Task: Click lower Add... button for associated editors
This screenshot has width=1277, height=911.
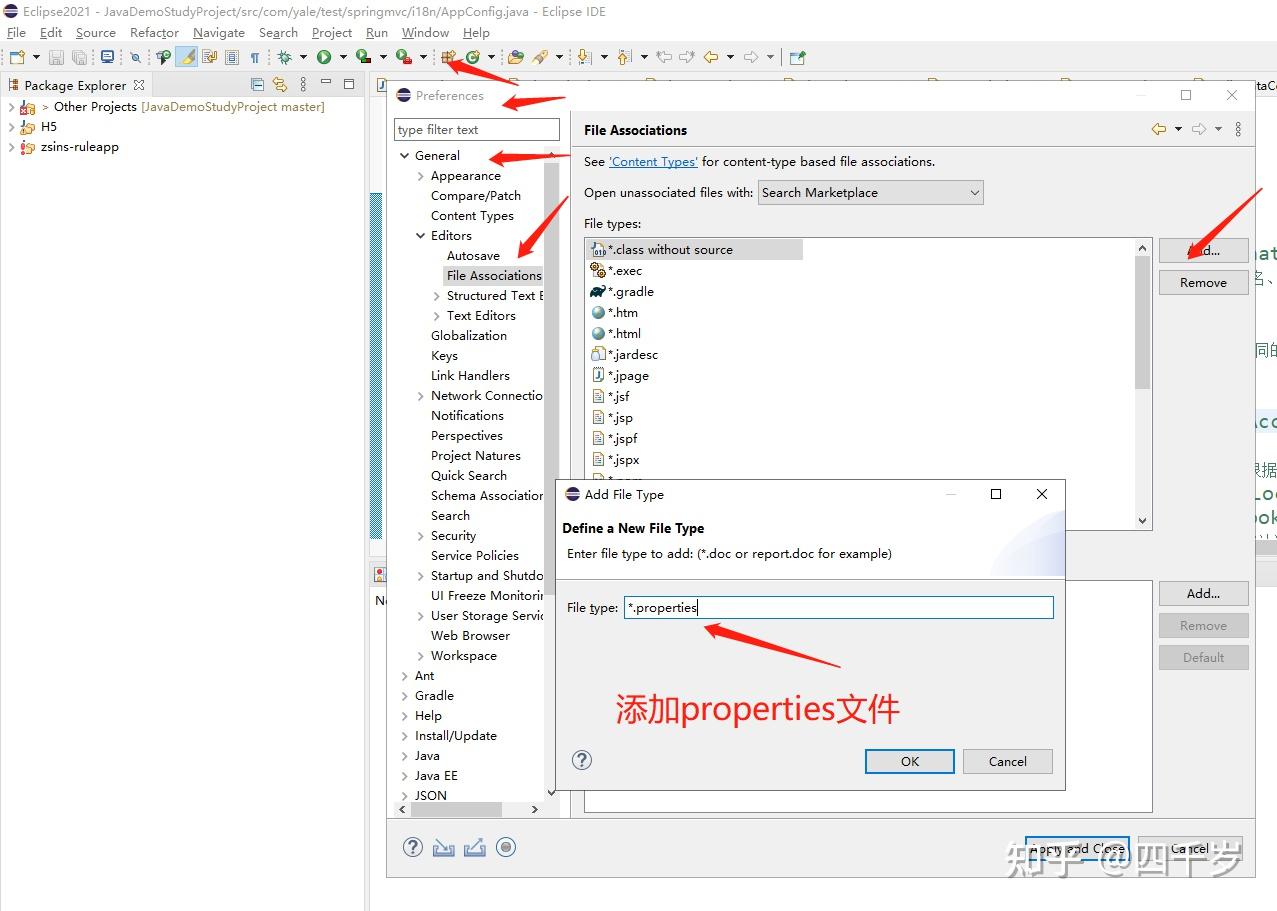Action: pyautogui.click(x=1204, y=593)
